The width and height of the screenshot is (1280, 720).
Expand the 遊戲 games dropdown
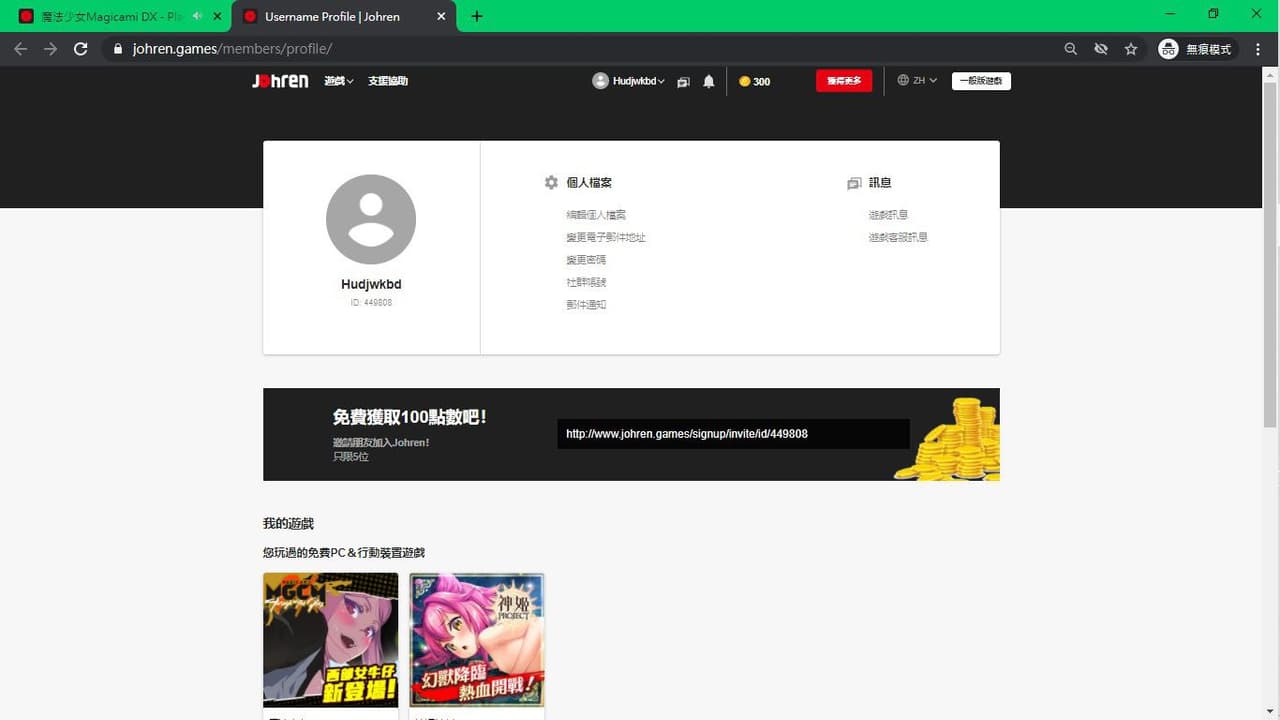coord(339,81)
